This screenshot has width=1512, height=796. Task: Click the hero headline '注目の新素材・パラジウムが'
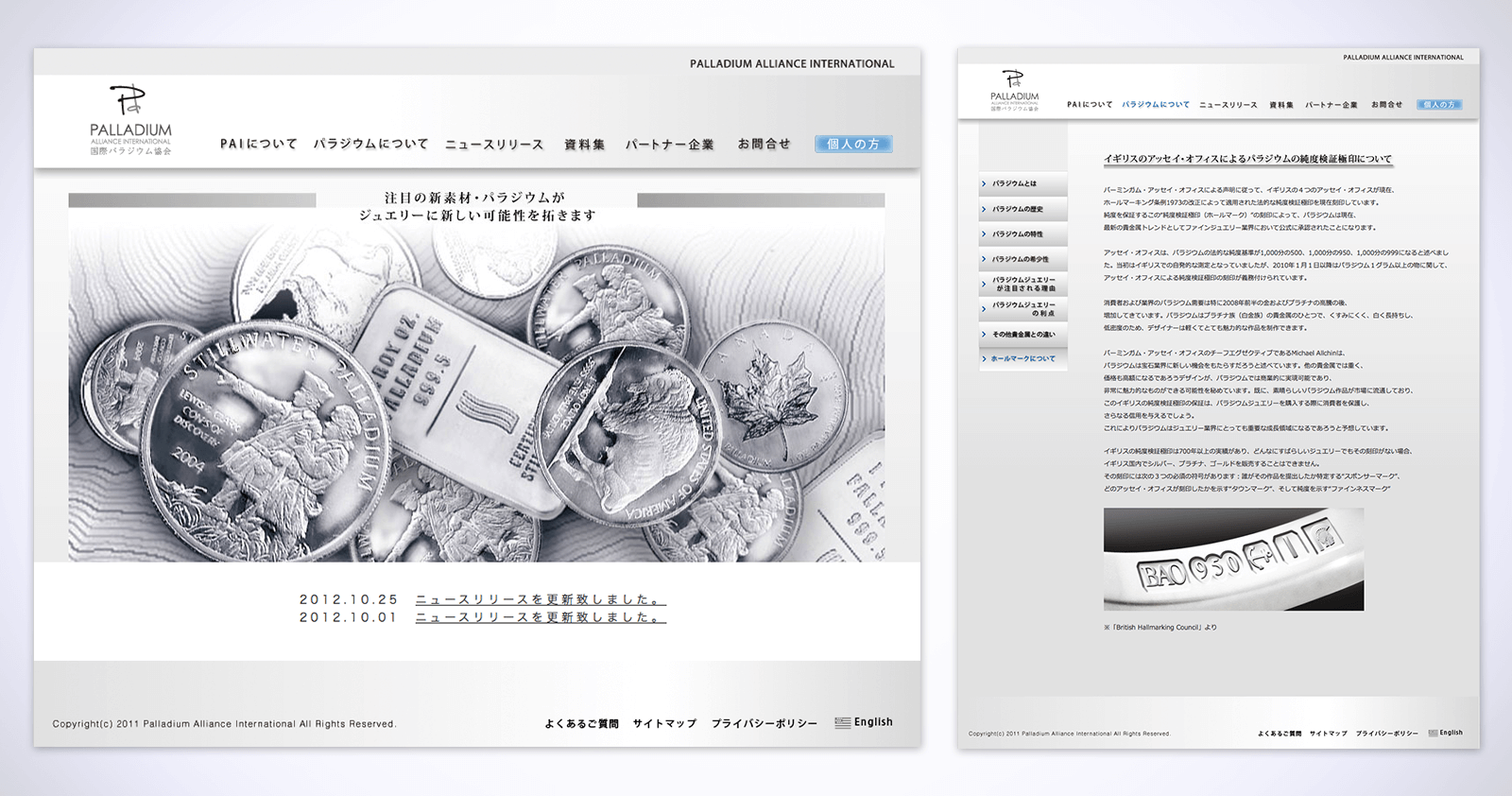click(474, 198)
